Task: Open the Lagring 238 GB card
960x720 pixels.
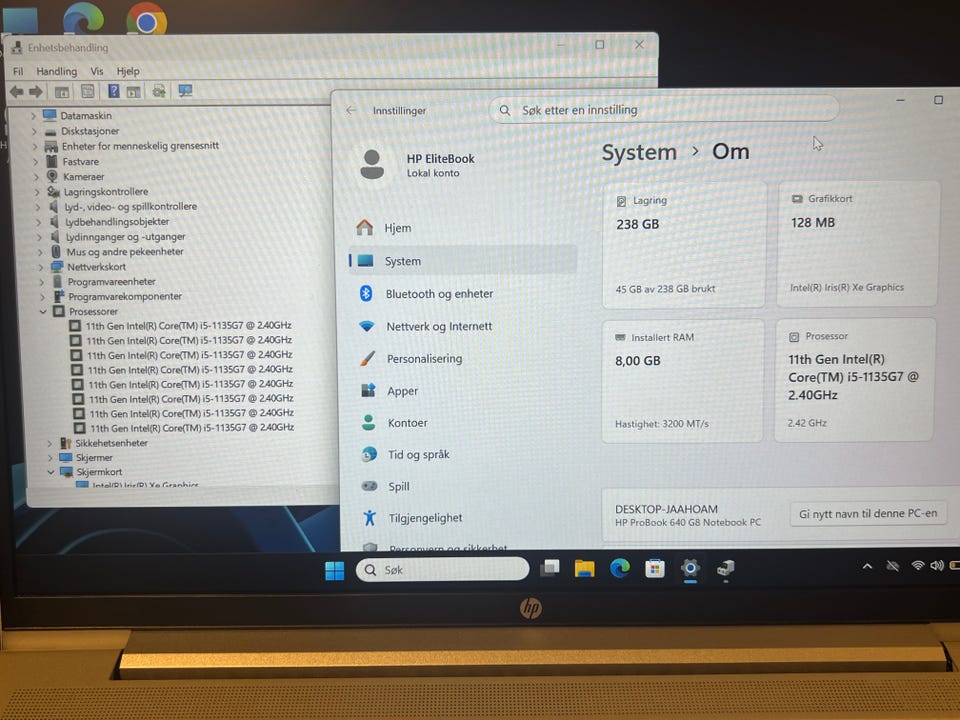Action: point(683,244)
